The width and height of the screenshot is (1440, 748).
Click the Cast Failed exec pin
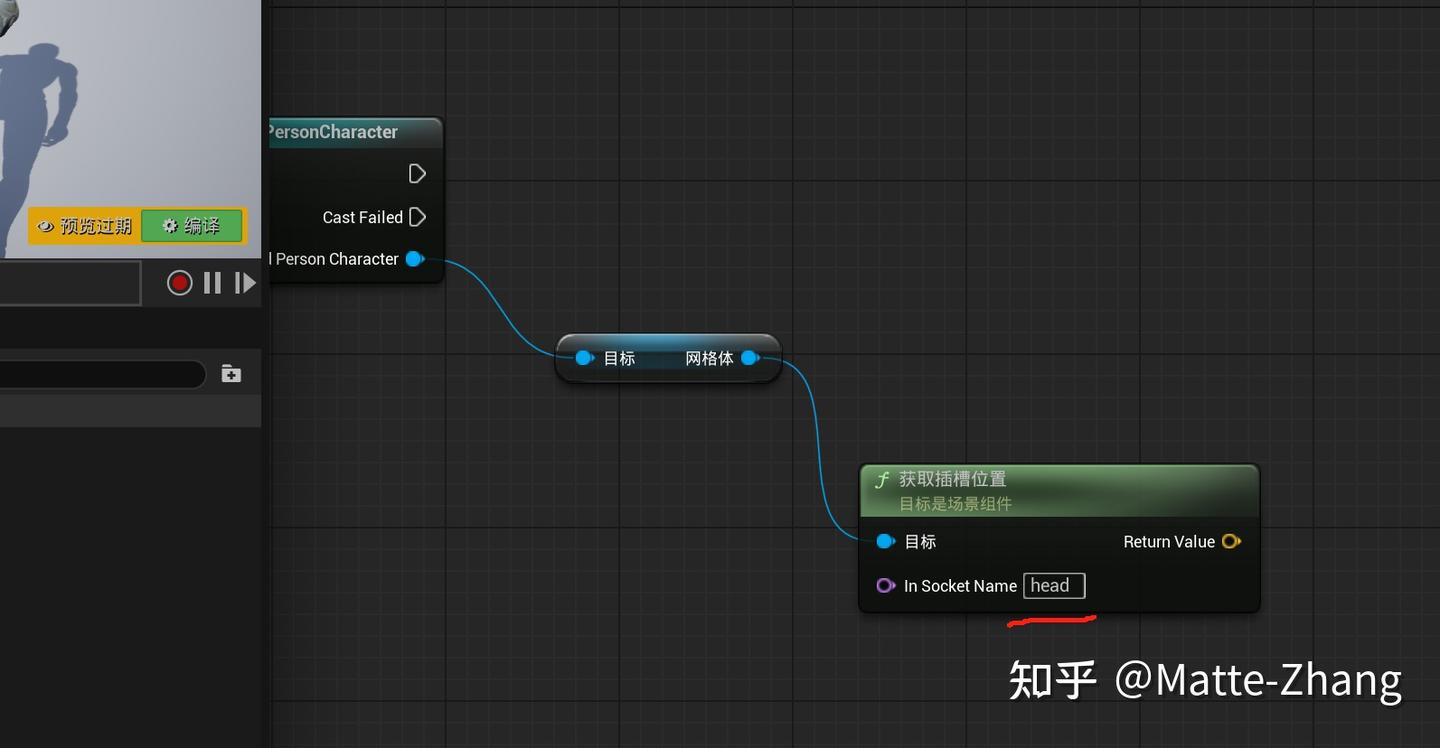(417, 217)
